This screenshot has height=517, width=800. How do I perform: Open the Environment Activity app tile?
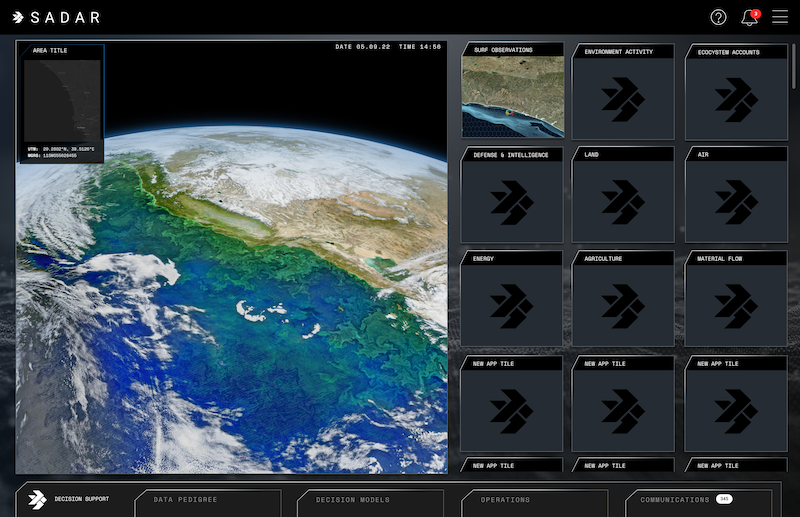click(x=623, y=97)
